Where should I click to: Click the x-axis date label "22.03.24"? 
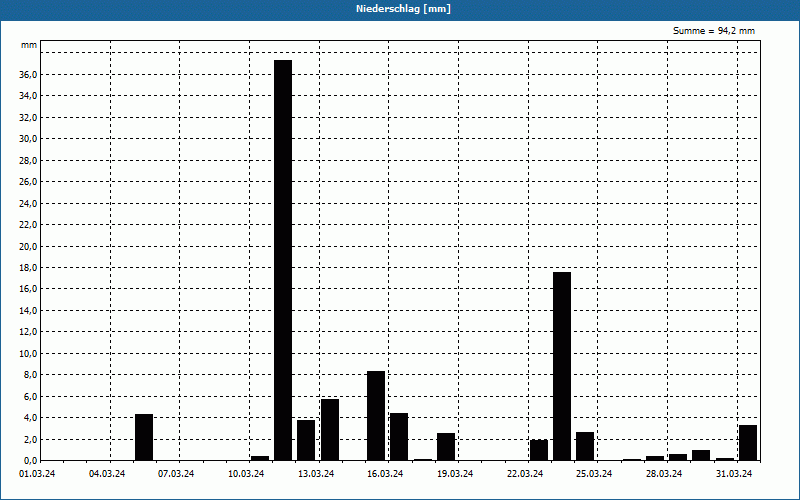[525, 474]
